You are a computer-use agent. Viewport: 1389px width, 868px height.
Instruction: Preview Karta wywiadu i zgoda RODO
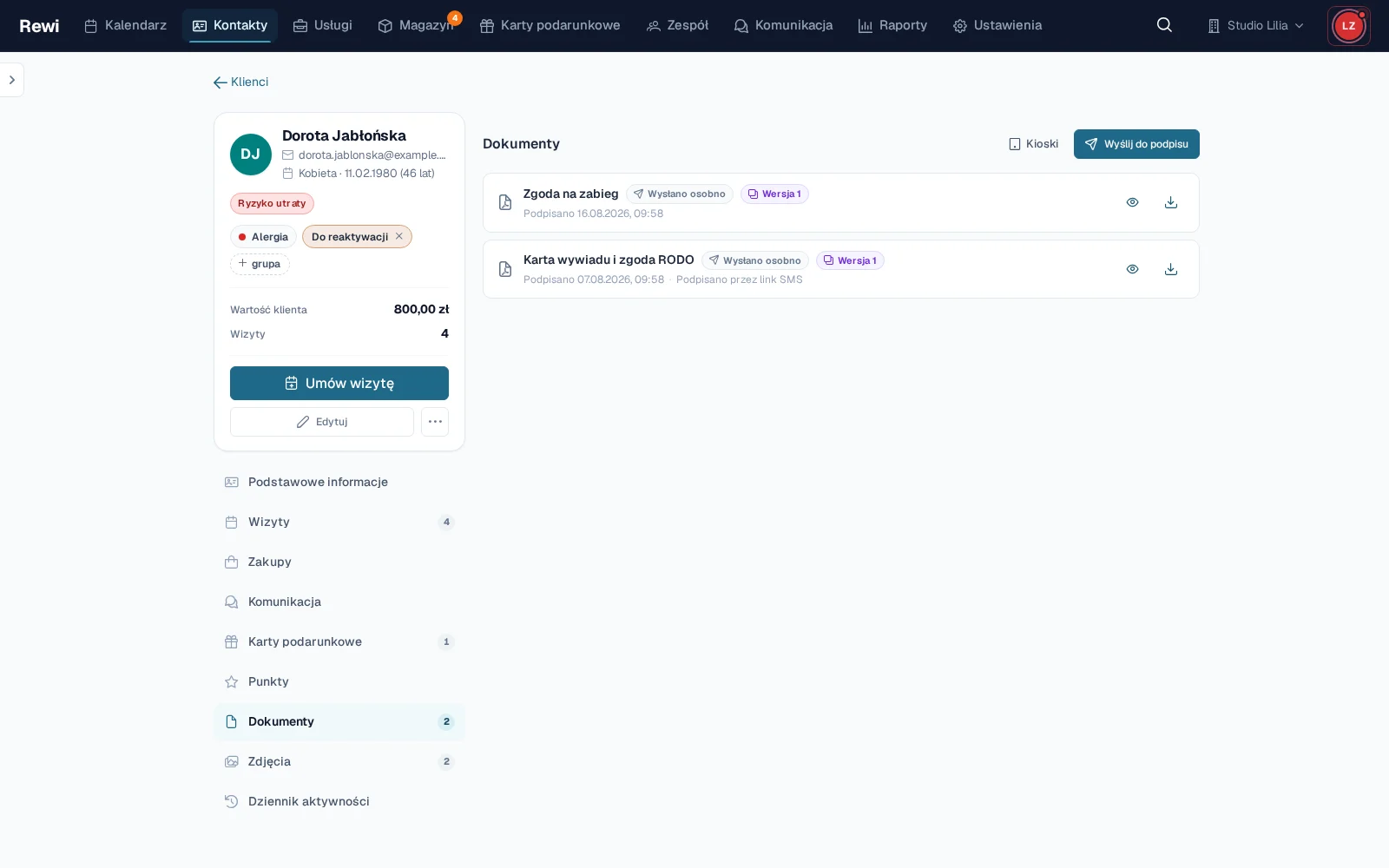[1132, 269]
